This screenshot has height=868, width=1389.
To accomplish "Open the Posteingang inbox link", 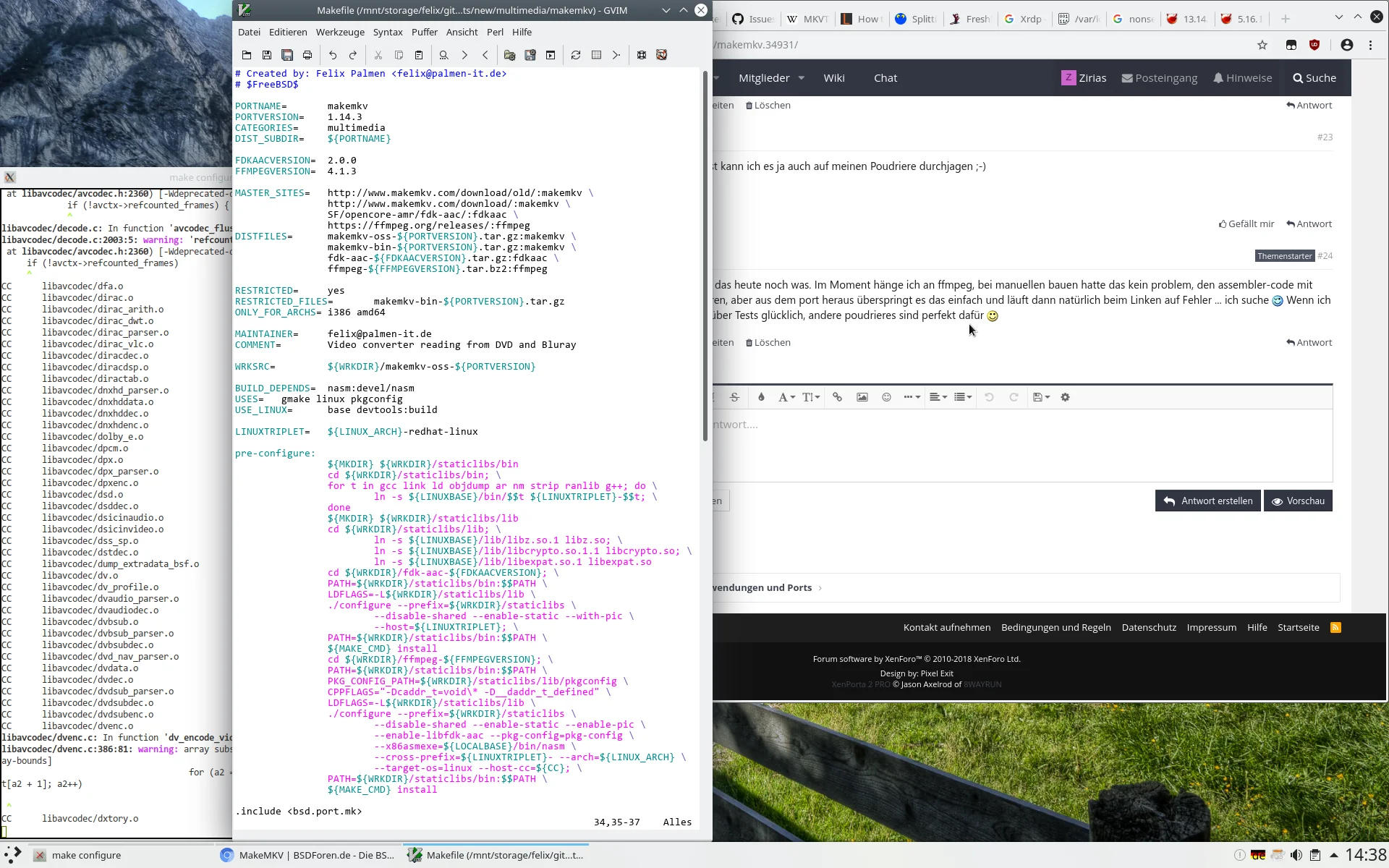I will coord(1160,78).
